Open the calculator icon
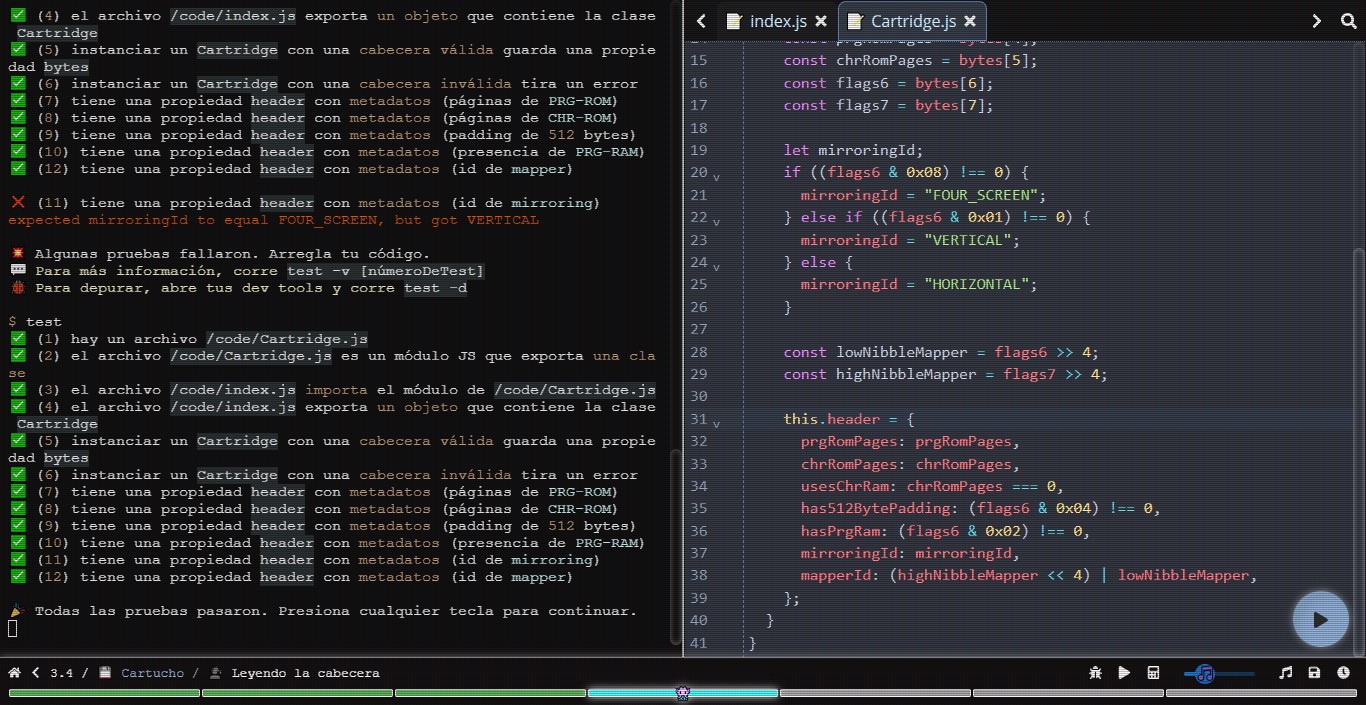This screenshot has width=1366, height=705. coord(1152,673)
